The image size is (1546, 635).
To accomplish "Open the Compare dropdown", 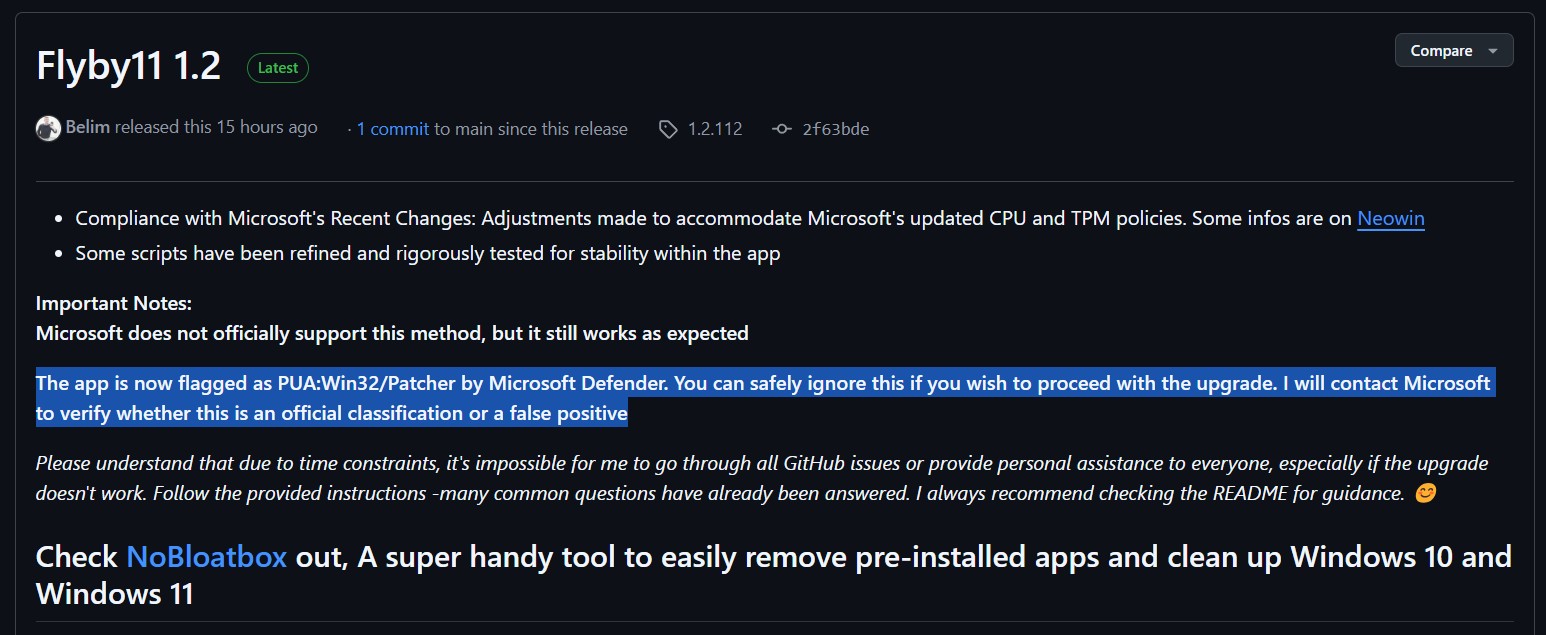I will pyautogui.click(x=1453, y=50).
